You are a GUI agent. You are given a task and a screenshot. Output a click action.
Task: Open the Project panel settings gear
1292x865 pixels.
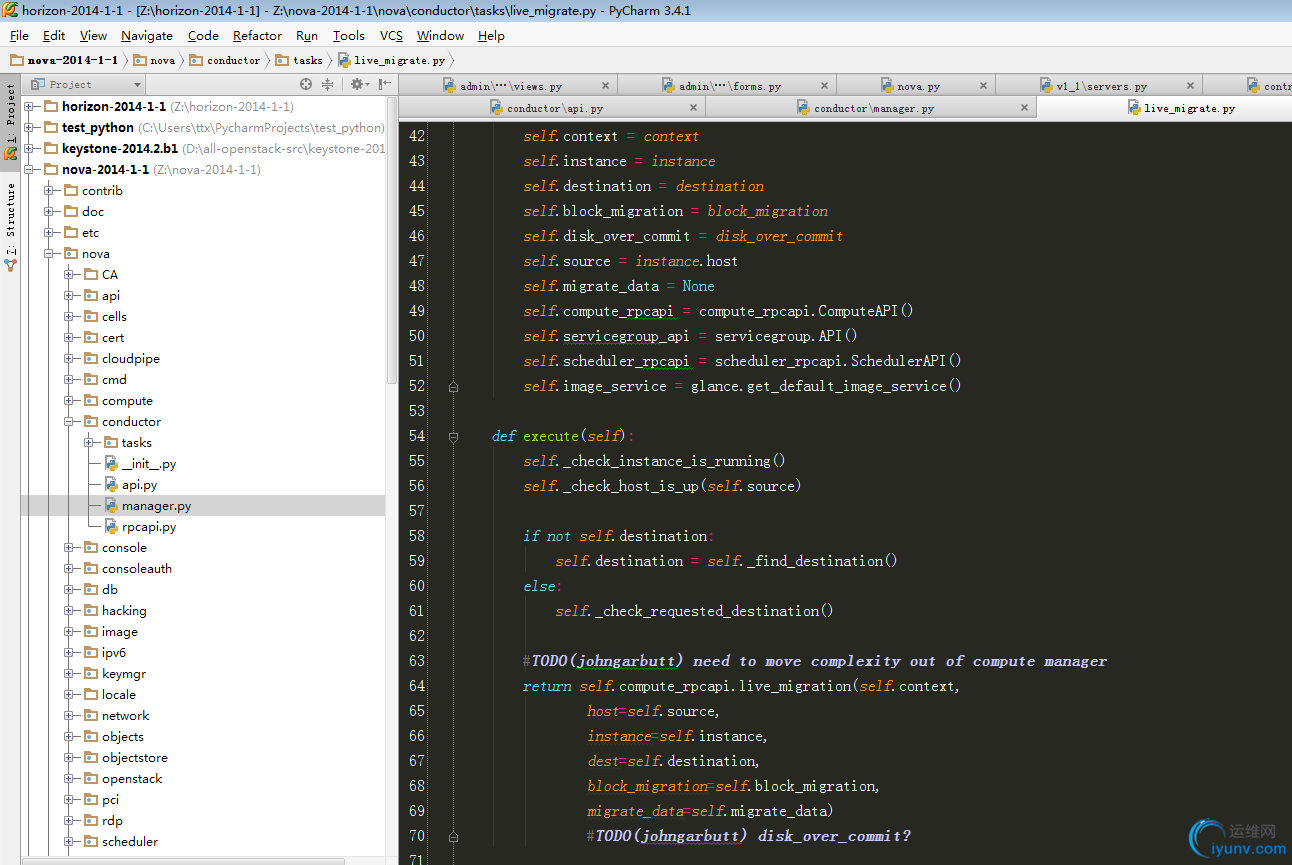coord(357,85)
